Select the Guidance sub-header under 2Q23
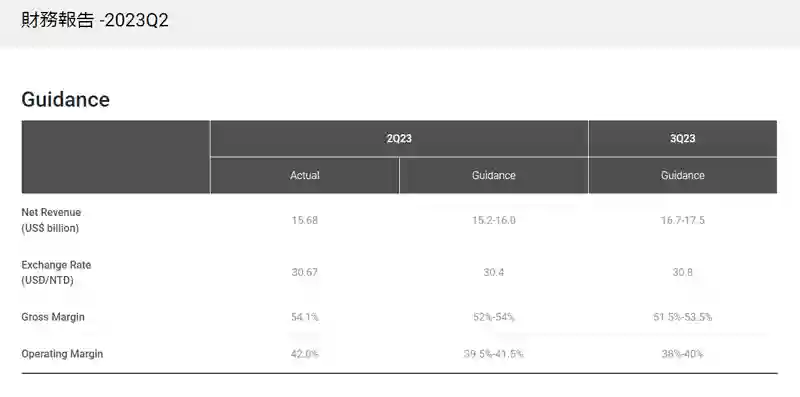The height and width of the screenshot is (397, 800). (x=493, y=176)
